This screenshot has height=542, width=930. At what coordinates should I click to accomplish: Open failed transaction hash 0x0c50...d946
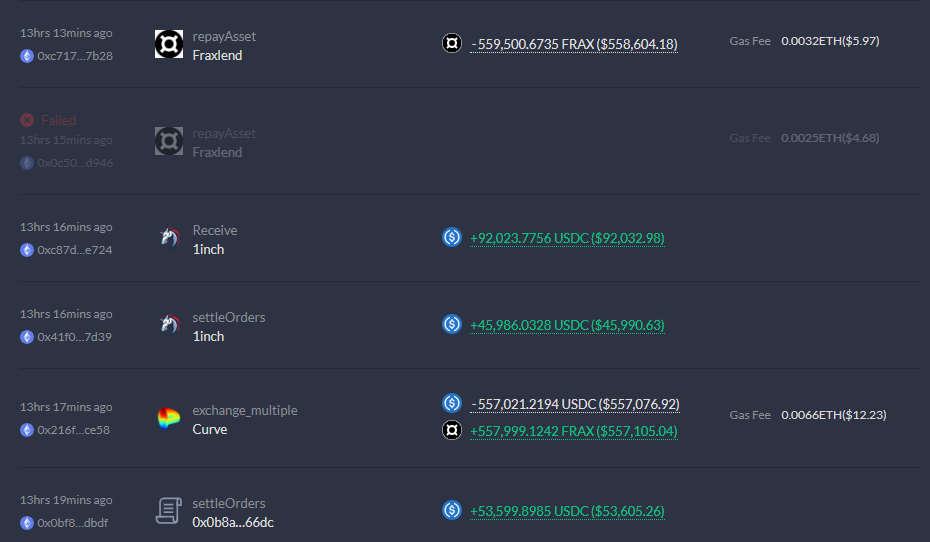(x=75, y=163)
